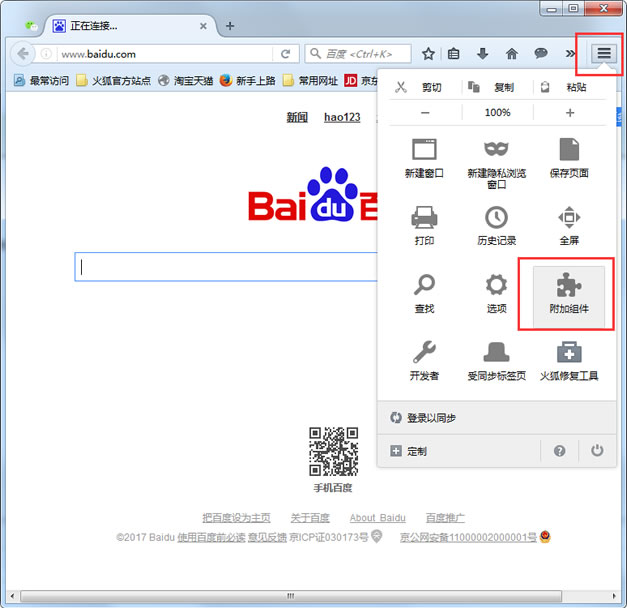Expand the toolbar overflow chevron

(571, 54)
